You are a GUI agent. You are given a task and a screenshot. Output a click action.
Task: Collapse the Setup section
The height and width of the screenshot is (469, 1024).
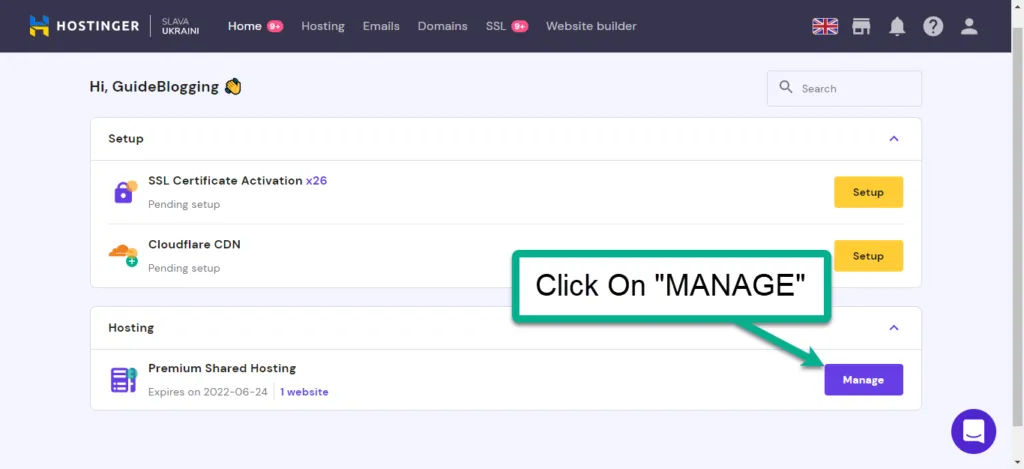[x=894, y=139]
